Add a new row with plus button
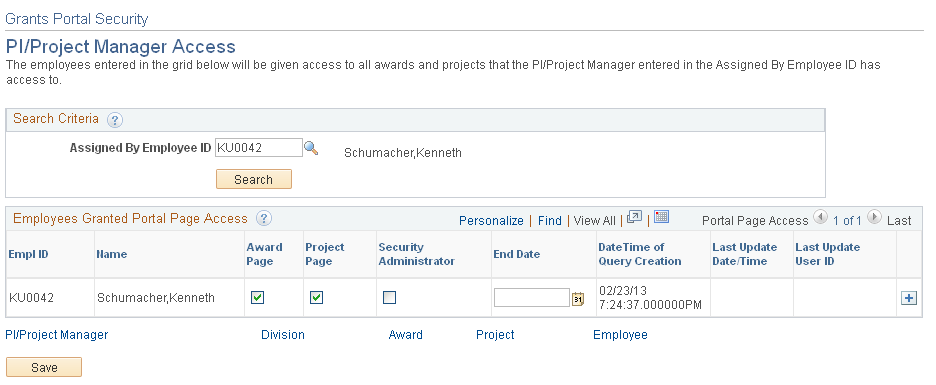 pyautogui.click(x=909, y=298)
